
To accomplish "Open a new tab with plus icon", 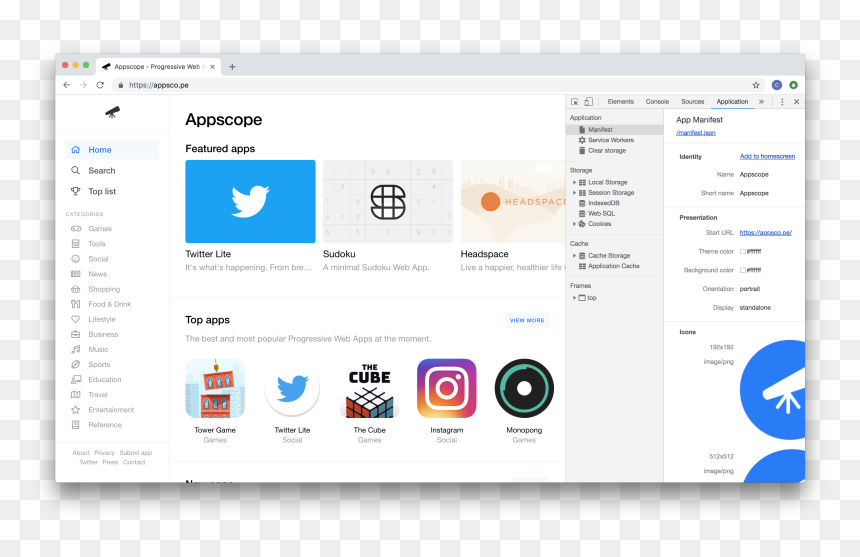I will [232, 67].
